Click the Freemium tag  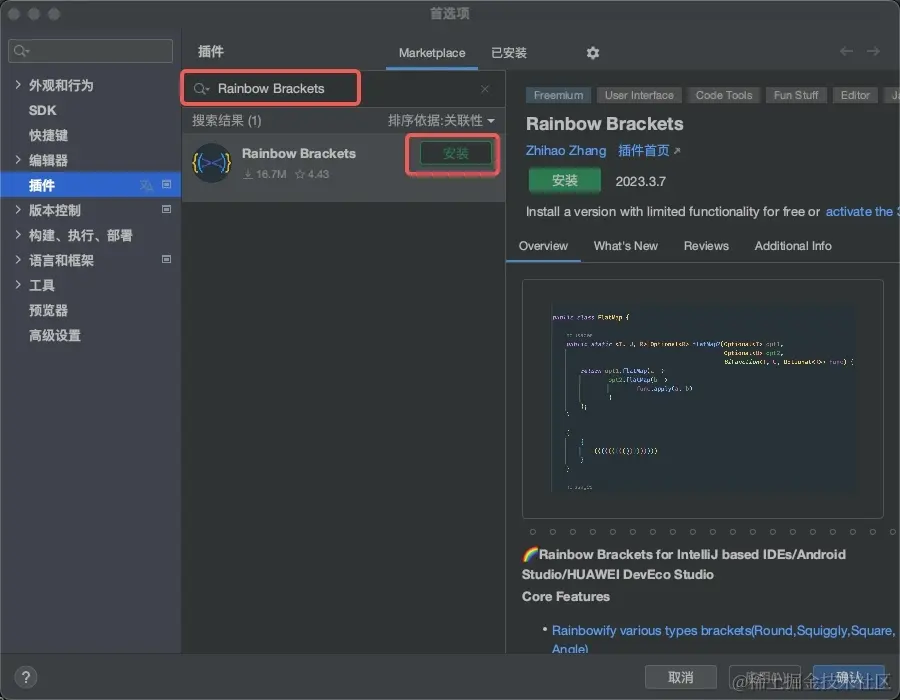pos(558,95)
